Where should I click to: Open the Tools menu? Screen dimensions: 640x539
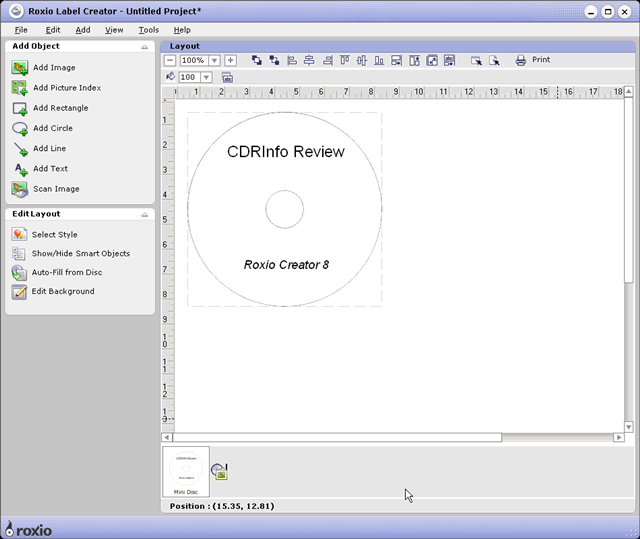pyautogui.click(x=149, y=30)
